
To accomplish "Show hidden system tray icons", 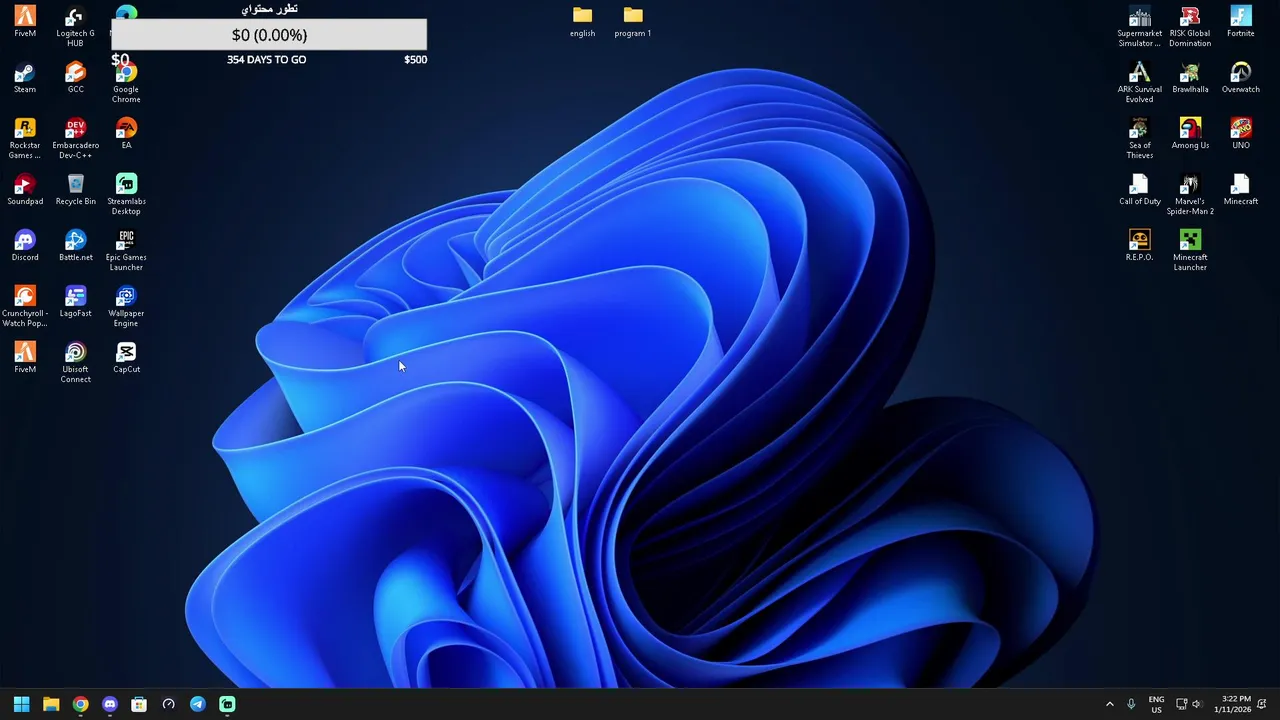I will [1109, 704].
